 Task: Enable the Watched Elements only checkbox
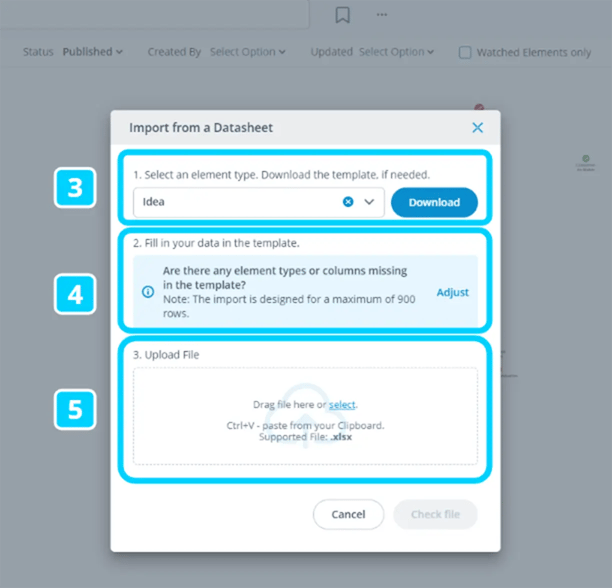[465, 52]
